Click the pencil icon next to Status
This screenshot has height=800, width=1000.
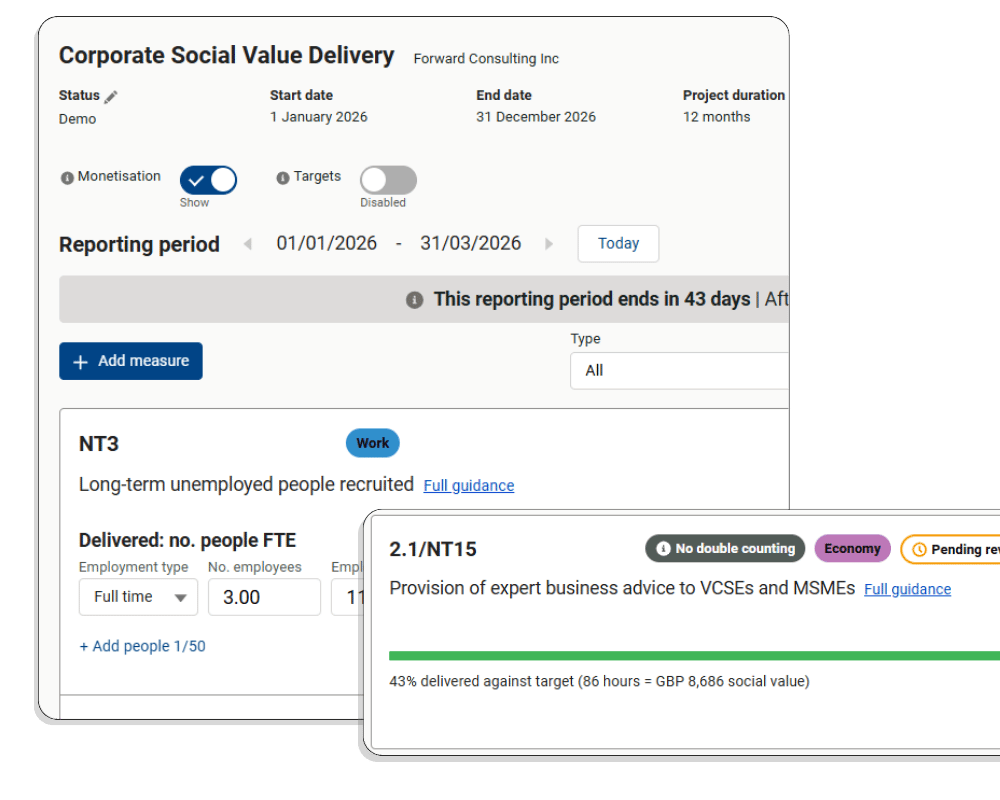click(111, 96)
